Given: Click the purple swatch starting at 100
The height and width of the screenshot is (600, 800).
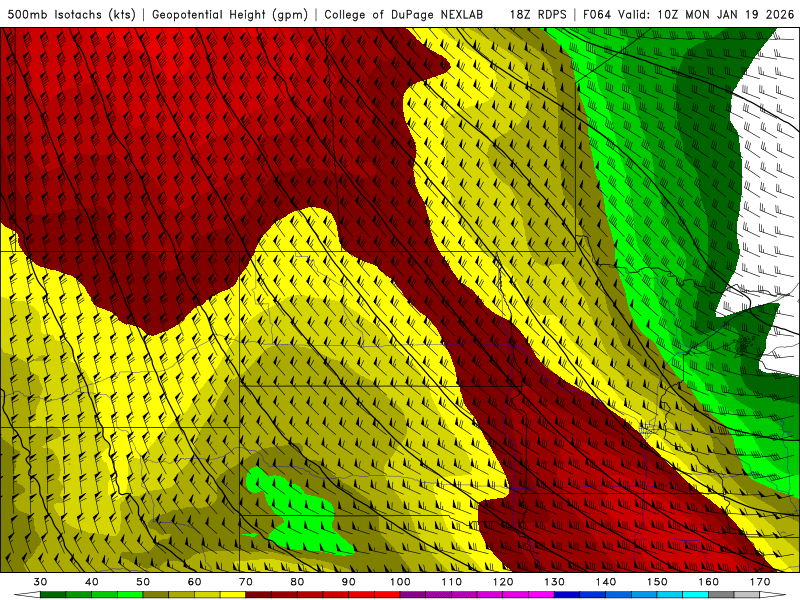Looking at the screenshot, I should click(x=413, y=595).
